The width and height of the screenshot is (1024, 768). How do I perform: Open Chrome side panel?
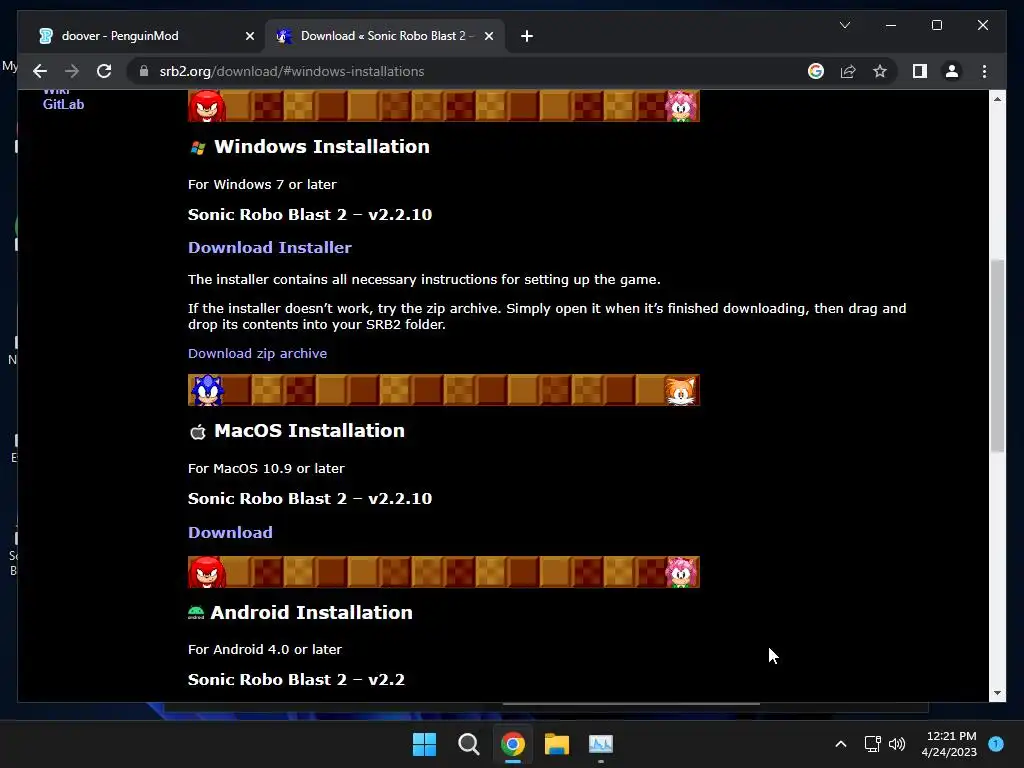(920, 71)
